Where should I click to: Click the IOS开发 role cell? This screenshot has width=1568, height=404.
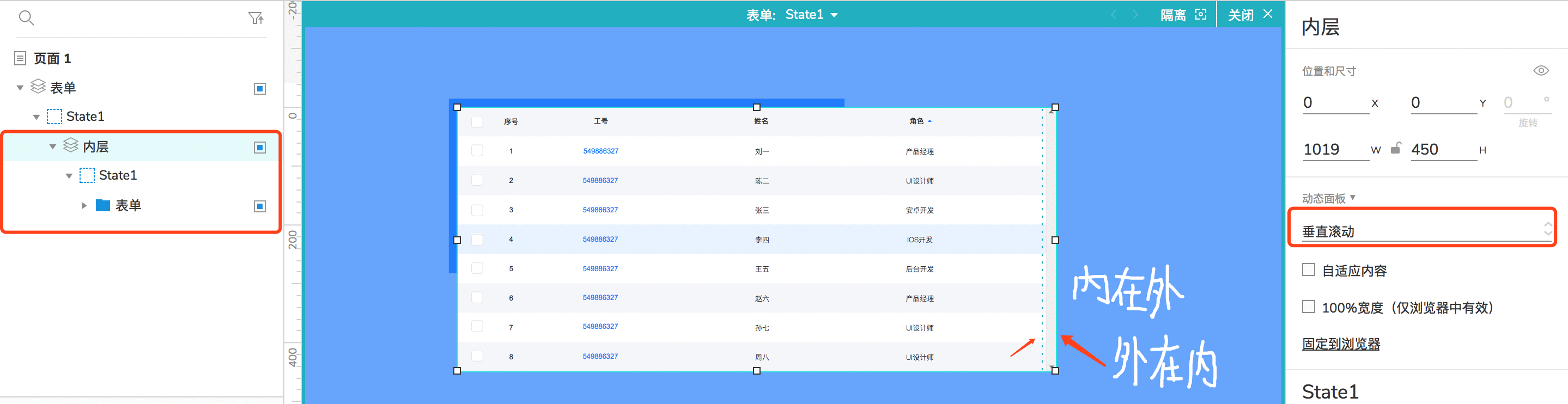click(x=919, y=240)
